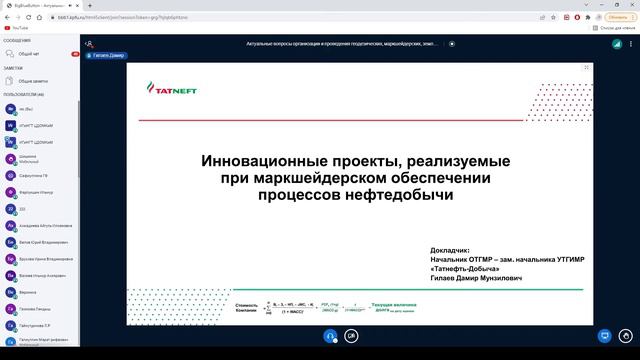The height and width of the screenshot is (360, 640).
Task: Open a new browser tab
Action: click(90, 6)
